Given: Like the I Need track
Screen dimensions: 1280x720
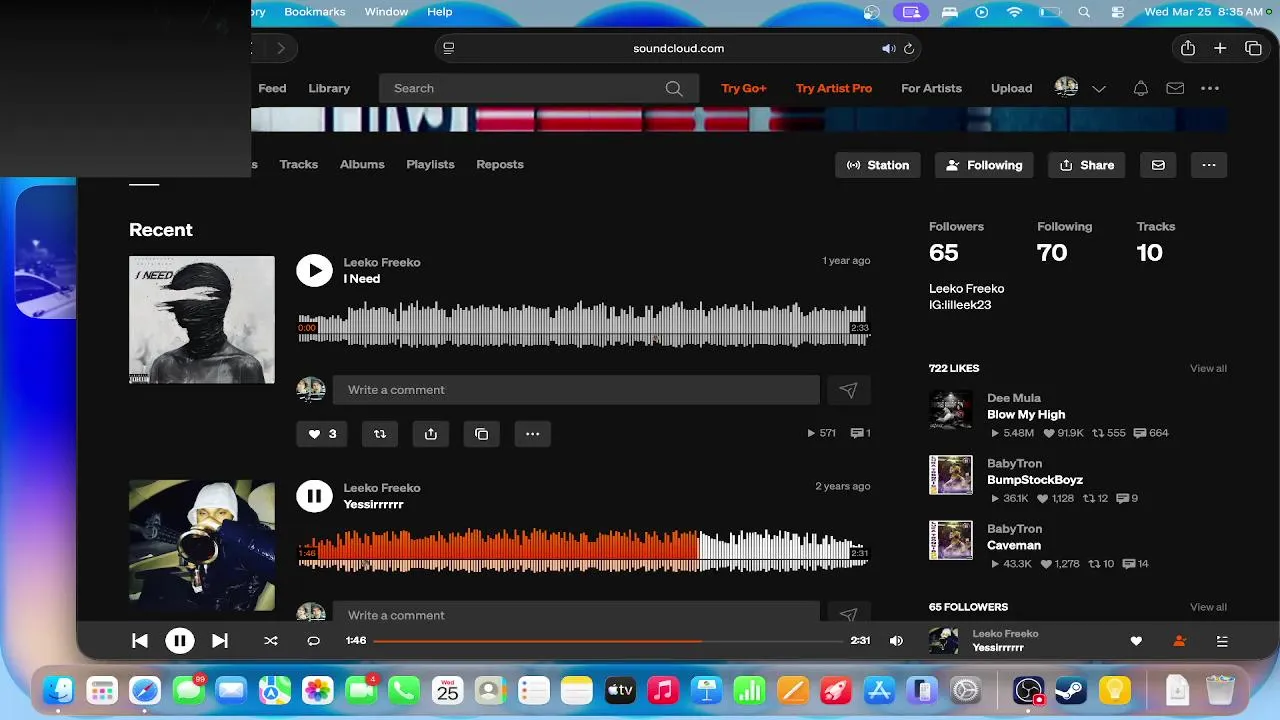Looking at the screenshot, I should (x=322, y=434).
